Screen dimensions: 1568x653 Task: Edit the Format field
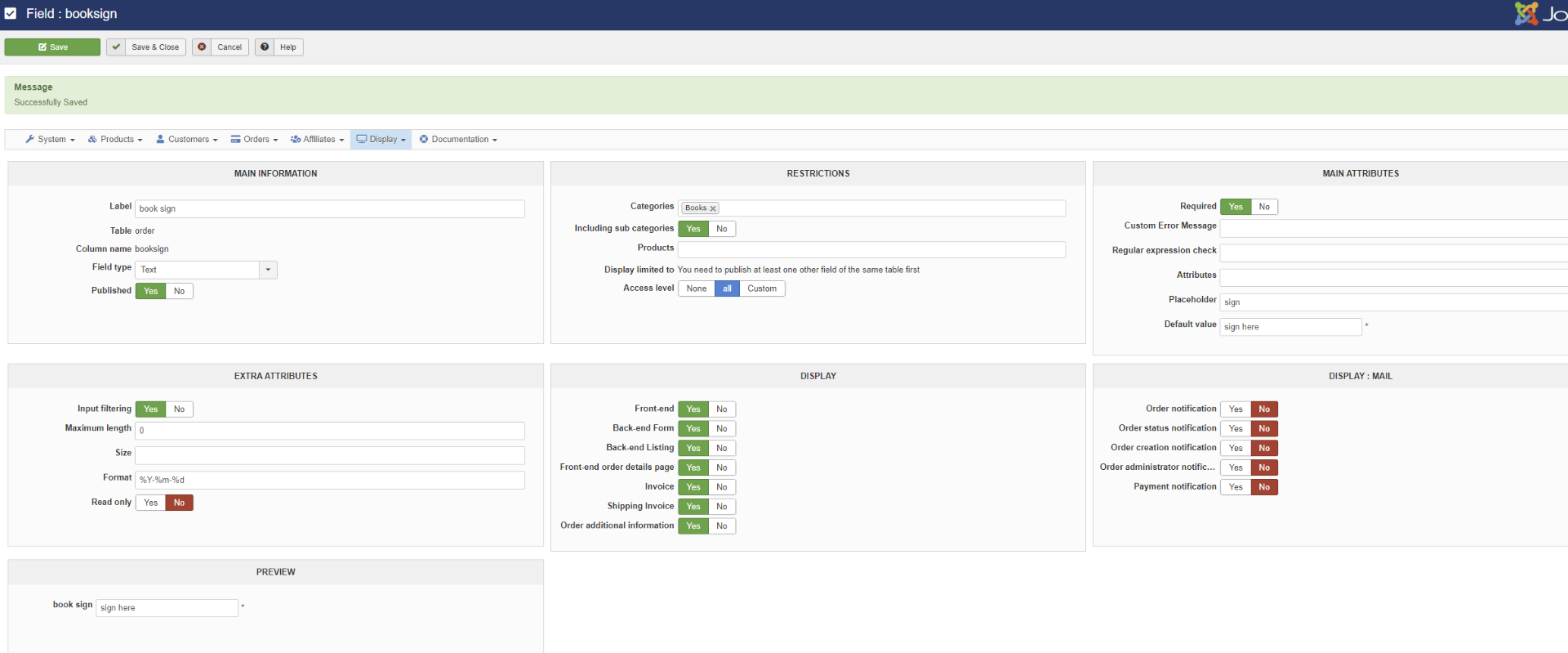330,480
